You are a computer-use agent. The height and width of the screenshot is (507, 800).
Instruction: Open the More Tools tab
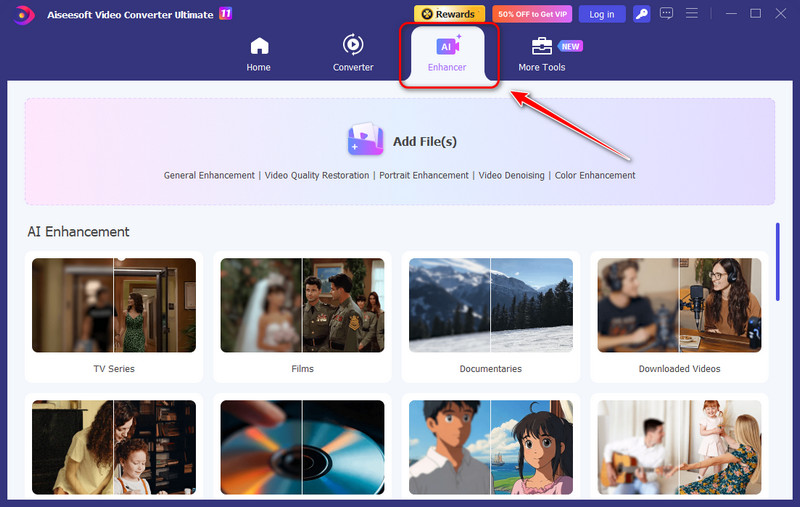[542, 54]
